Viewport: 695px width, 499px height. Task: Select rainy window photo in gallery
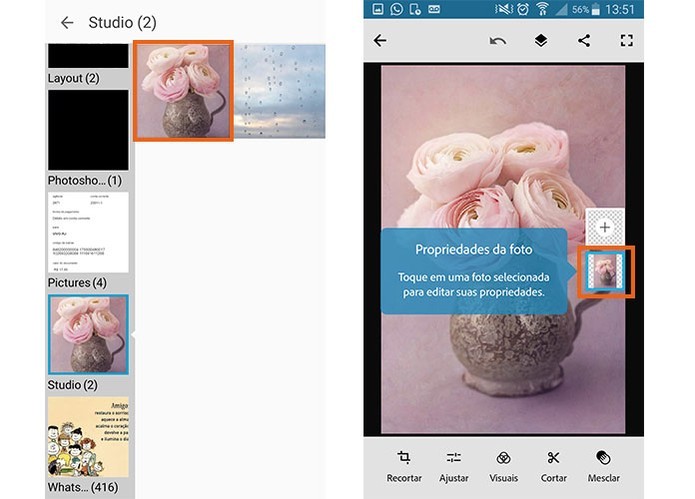pos(280,91)
